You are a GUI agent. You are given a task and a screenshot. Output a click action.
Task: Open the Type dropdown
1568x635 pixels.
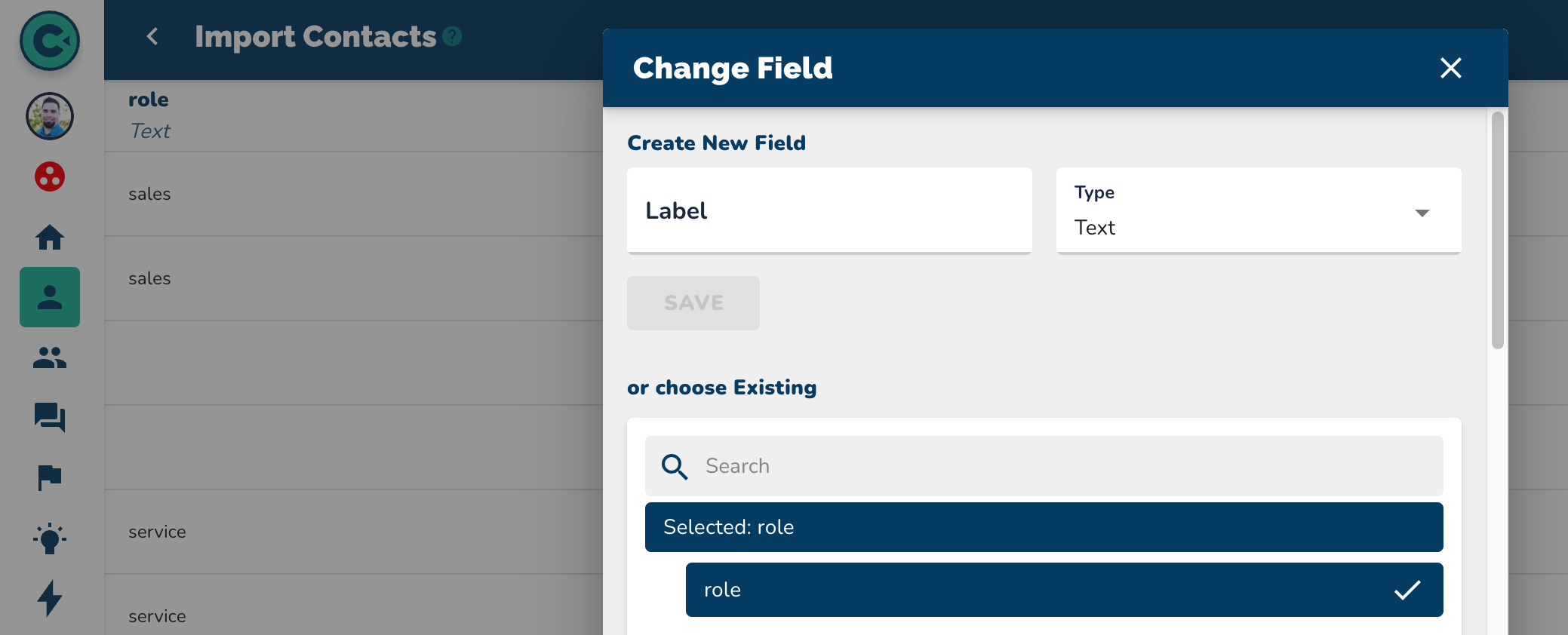[x=1258, y=211]
